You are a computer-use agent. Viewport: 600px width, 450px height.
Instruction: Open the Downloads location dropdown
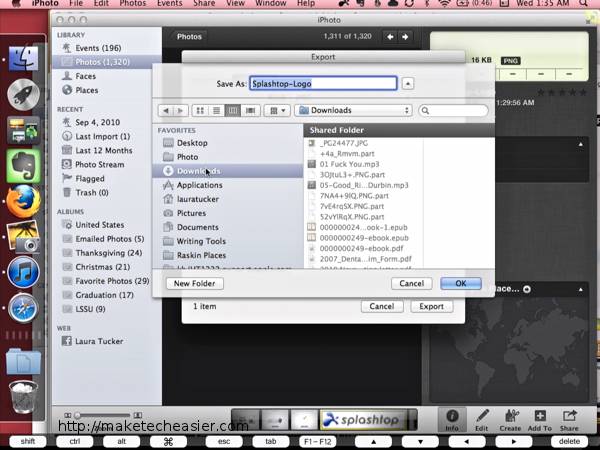(353, 111)
